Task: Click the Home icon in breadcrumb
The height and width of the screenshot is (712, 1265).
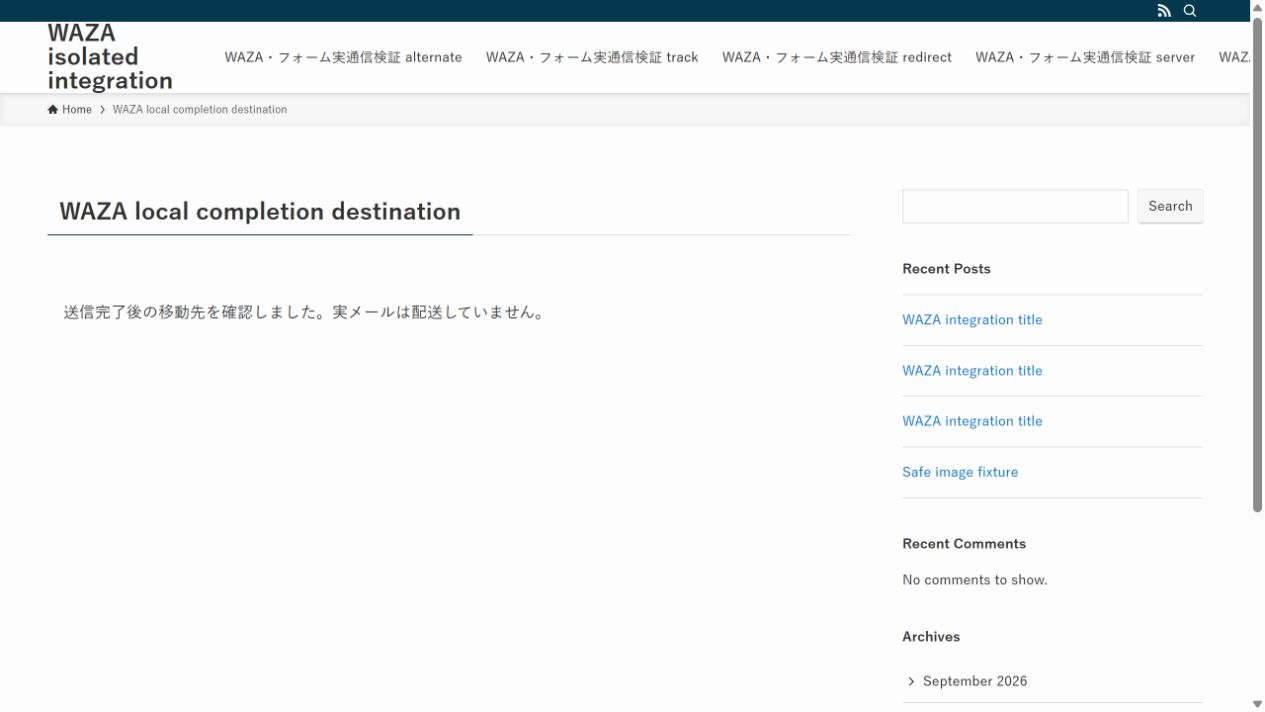Action: (x=52, y=110)
